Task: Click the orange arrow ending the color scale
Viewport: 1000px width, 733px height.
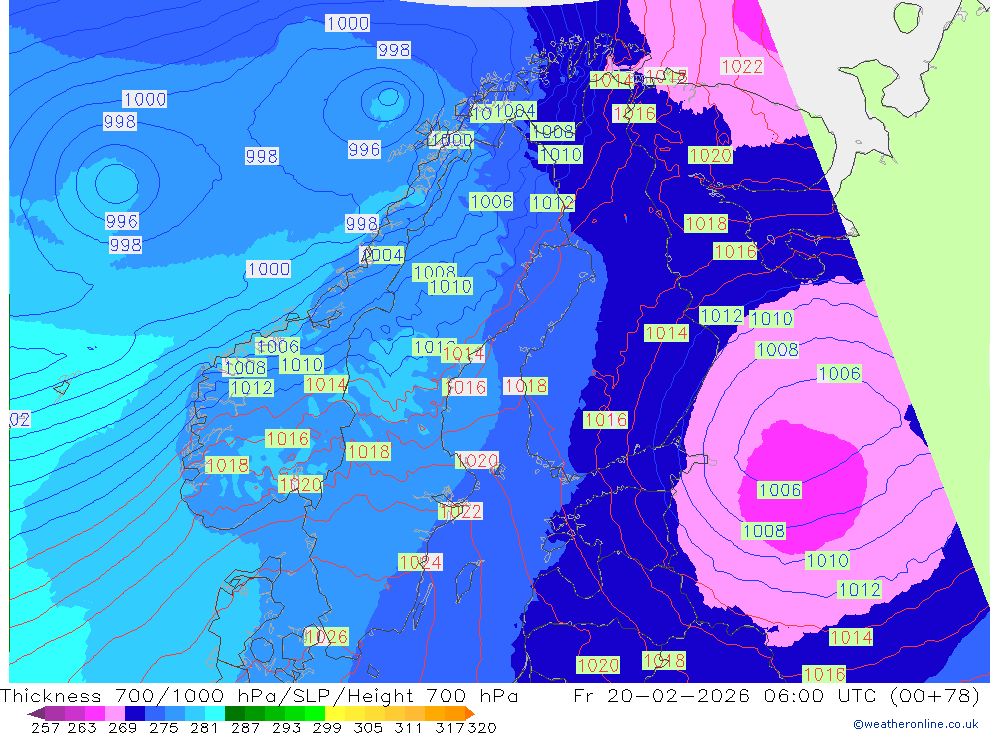Action: pyautogui.click(x=469, y=713)
